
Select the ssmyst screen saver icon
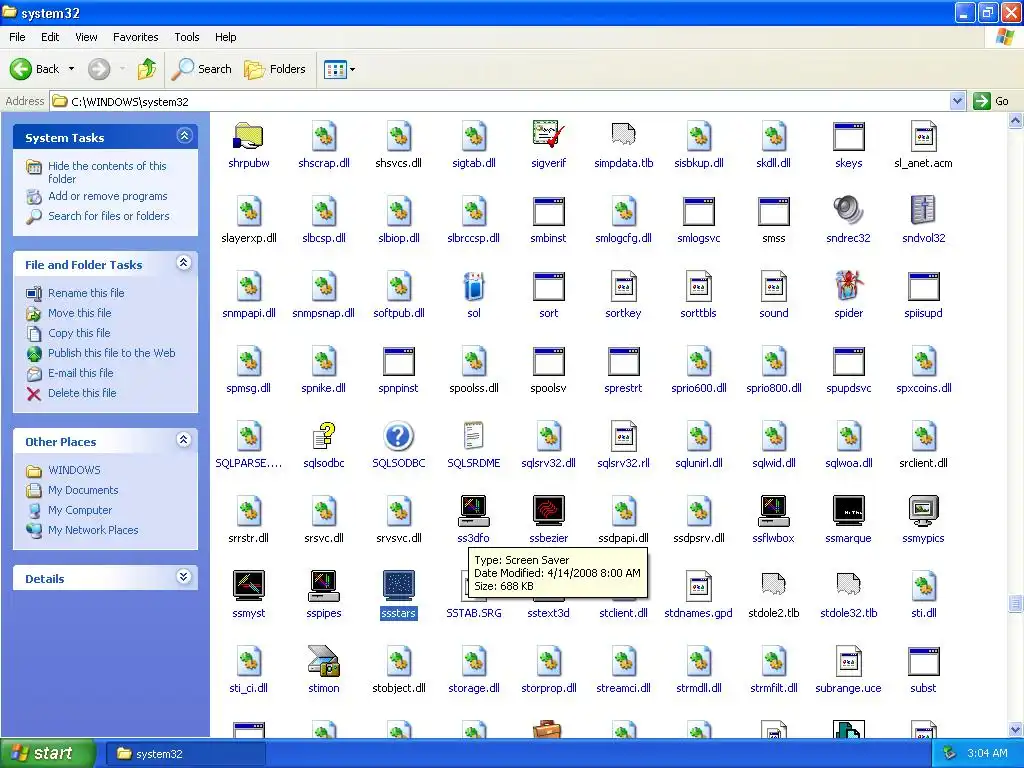click(x=249, y=586)
